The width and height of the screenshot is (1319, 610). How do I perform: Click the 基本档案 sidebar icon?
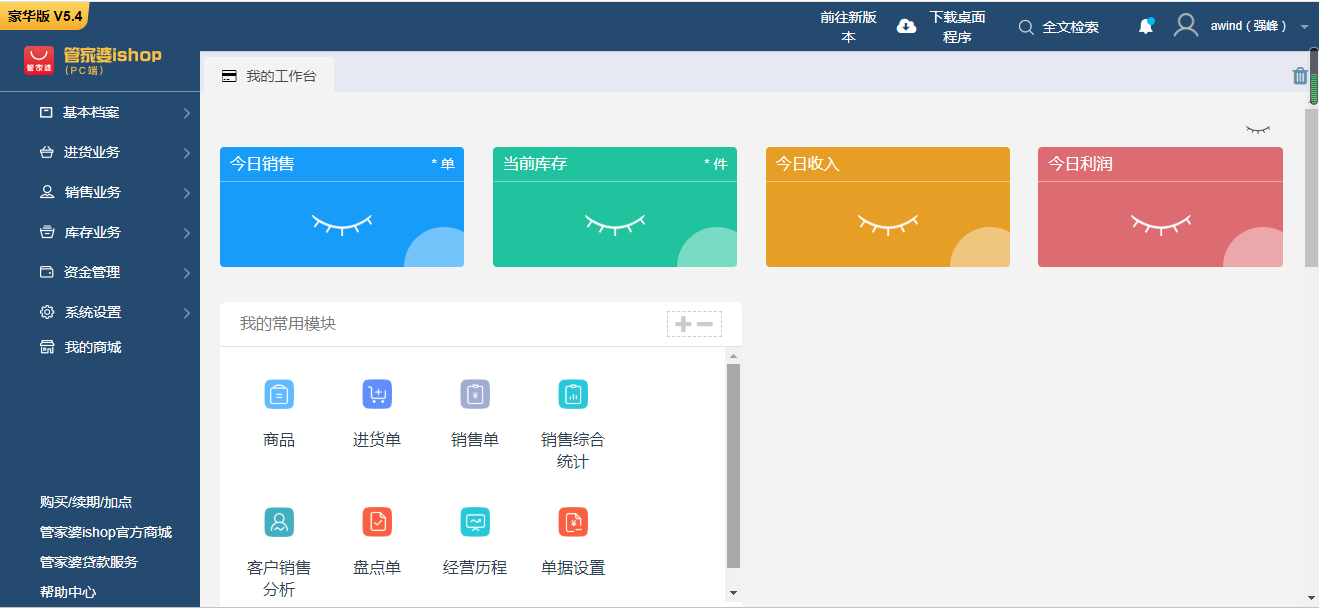(46, 112)
